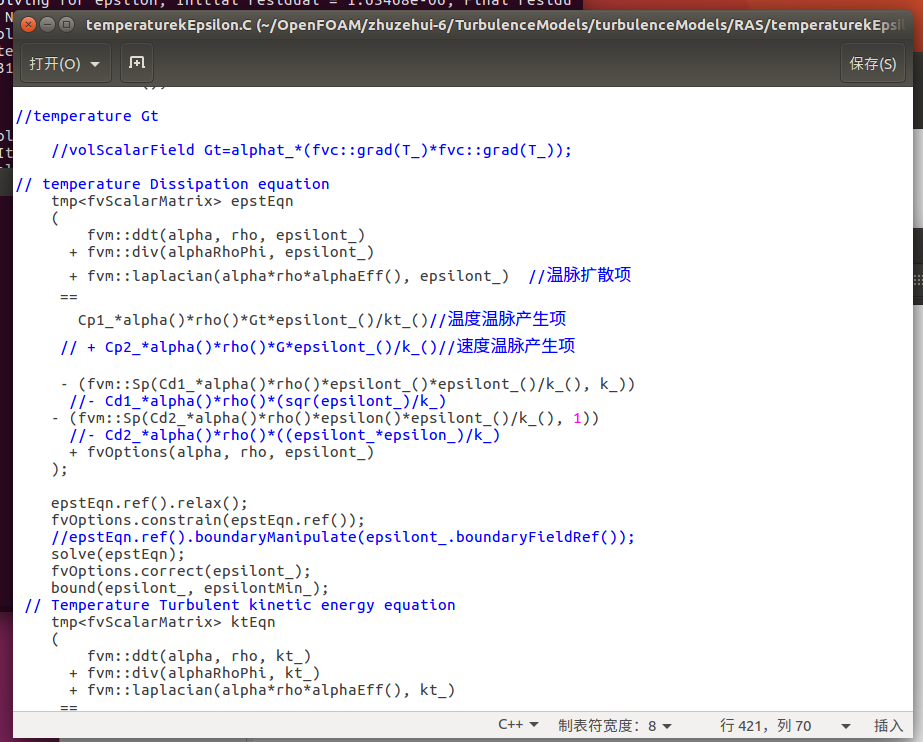Maximize the gedit window
Image resolution: width=923 pixels, height=742 pixels.
tap(67, 25)
